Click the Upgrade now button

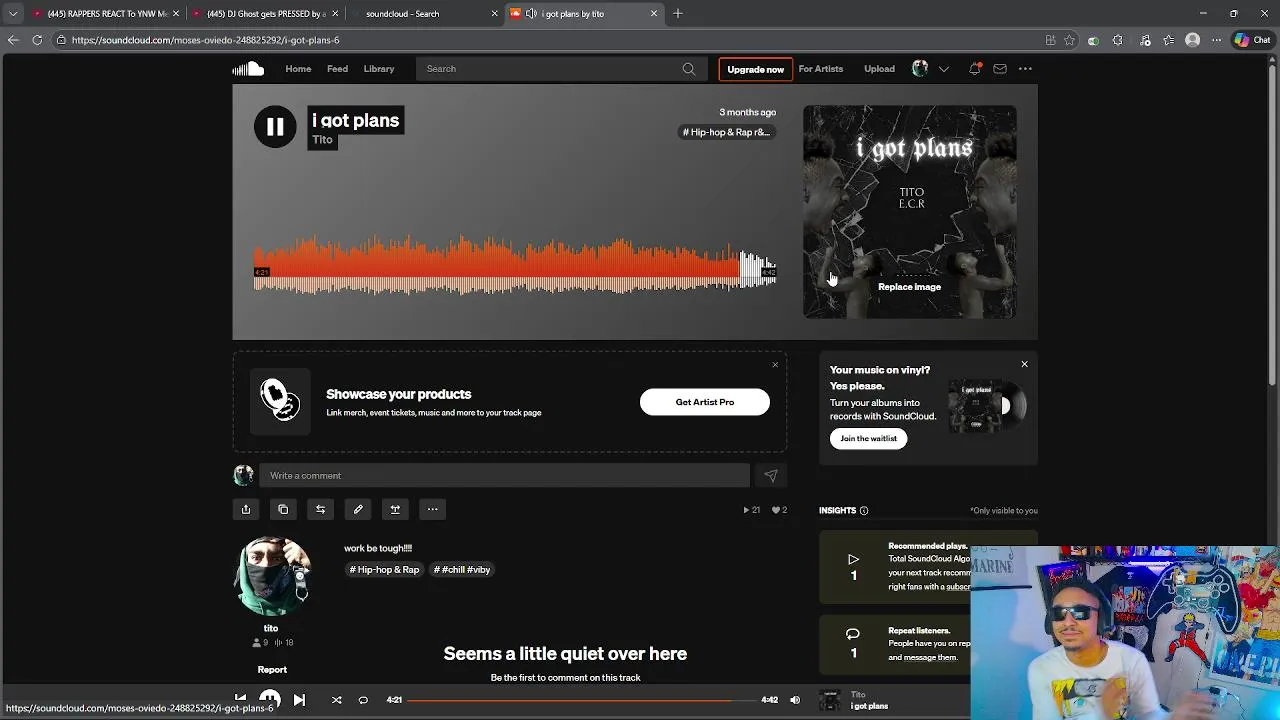coord(755,69)
